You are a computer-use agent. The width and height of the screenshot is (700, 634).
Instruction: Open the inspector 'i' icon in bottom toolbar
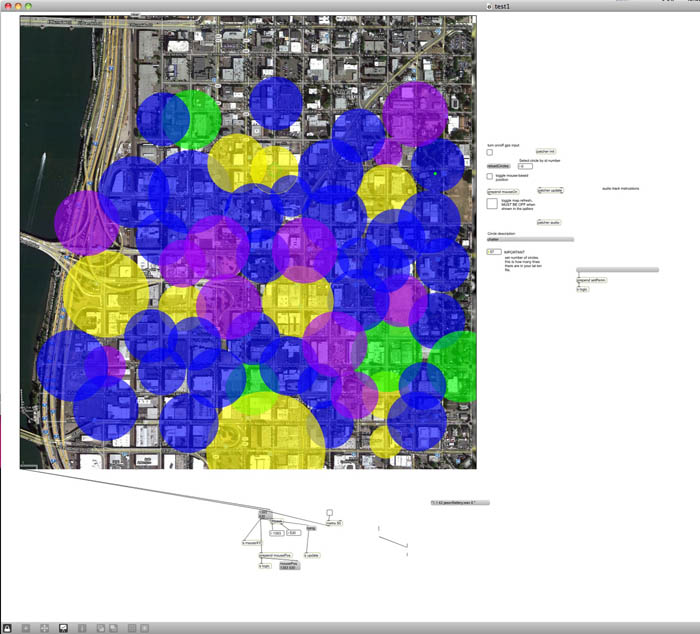(x=82, y=627)
